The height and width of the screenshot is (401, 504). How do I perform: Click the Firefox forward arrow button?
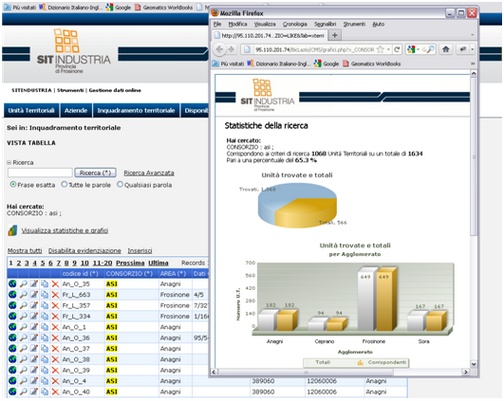231,49
